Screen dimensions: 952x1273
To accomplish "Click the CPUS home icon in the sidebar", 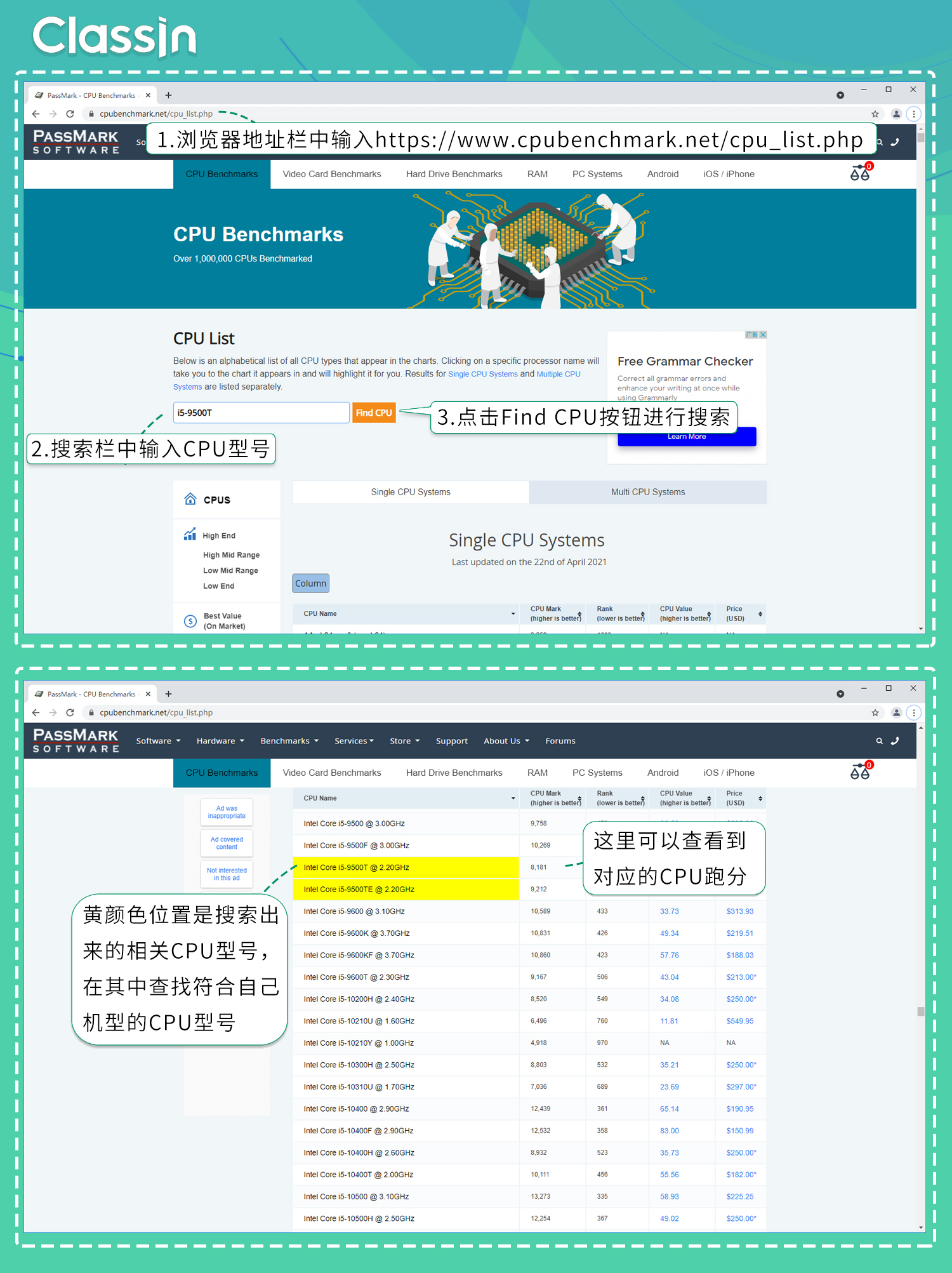I will (x=190, y=499).
